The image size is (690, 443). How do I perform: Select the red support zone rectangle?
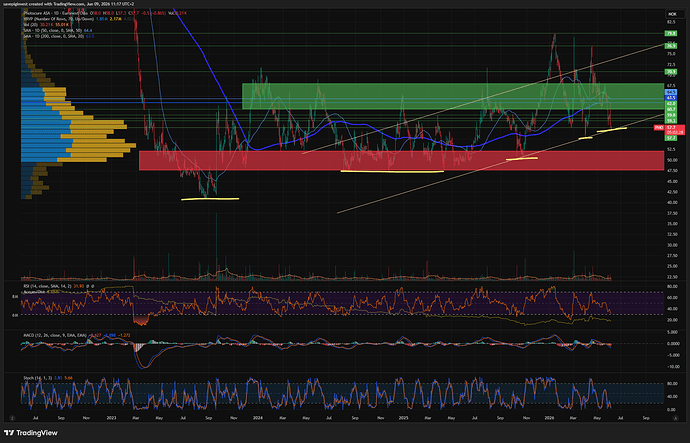click(x=401, y=161)
